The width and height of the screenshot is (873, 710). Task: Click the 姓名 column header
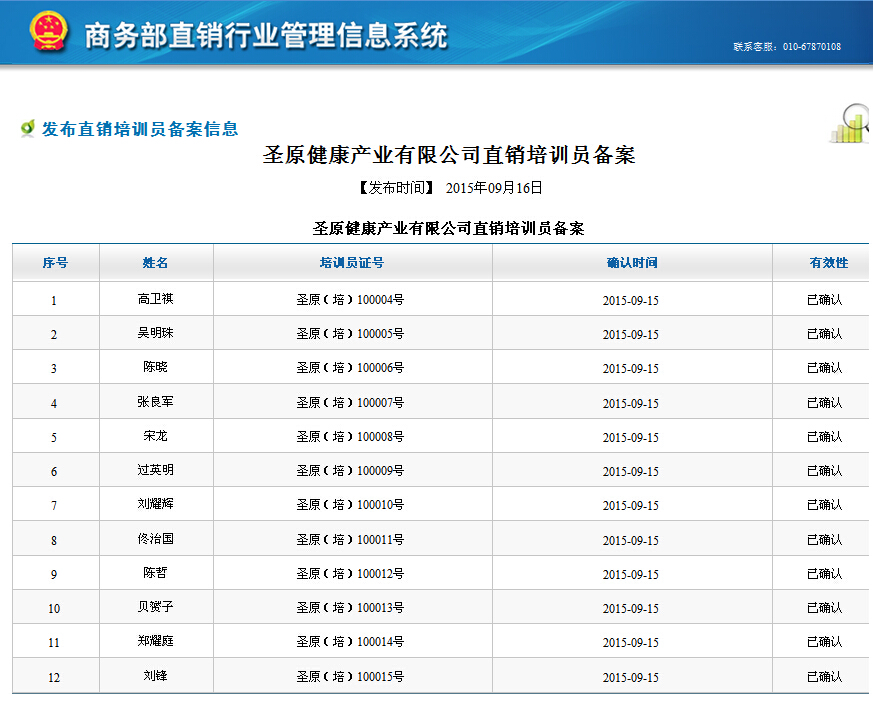(x=156, y=263)
